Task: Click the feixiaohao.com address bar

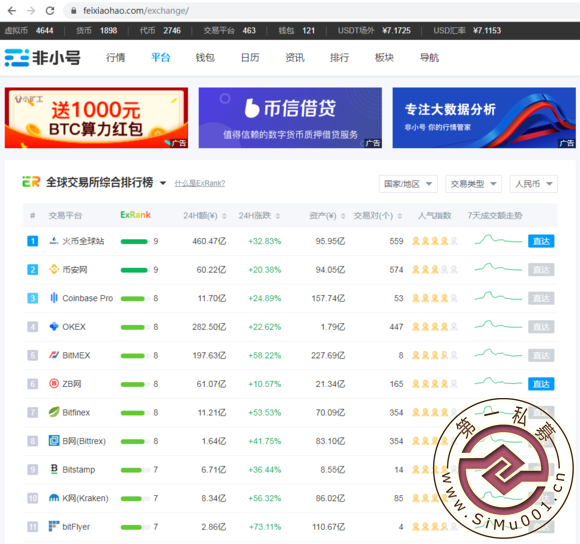Action: (x=322, y=11)
